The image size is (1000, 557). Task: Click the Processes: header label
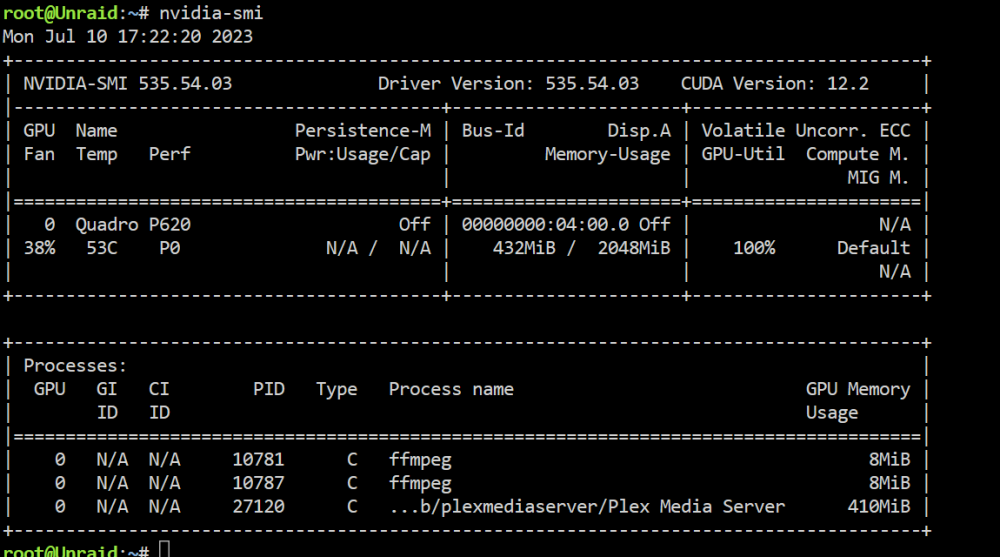(x=75, y=366)
